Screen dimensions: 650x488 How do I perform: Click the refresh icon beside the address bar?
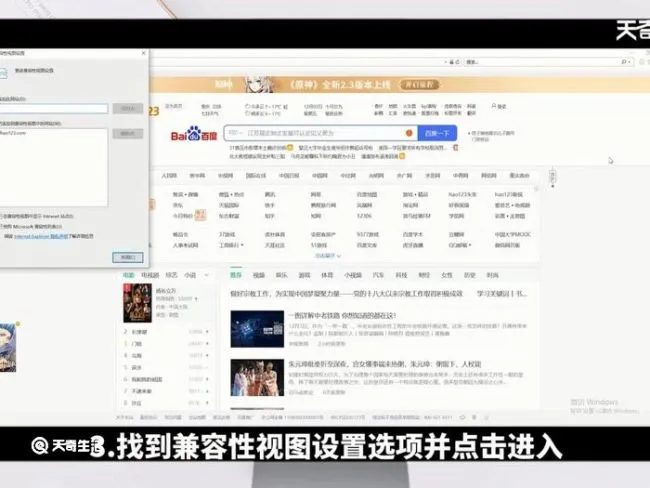458,62
